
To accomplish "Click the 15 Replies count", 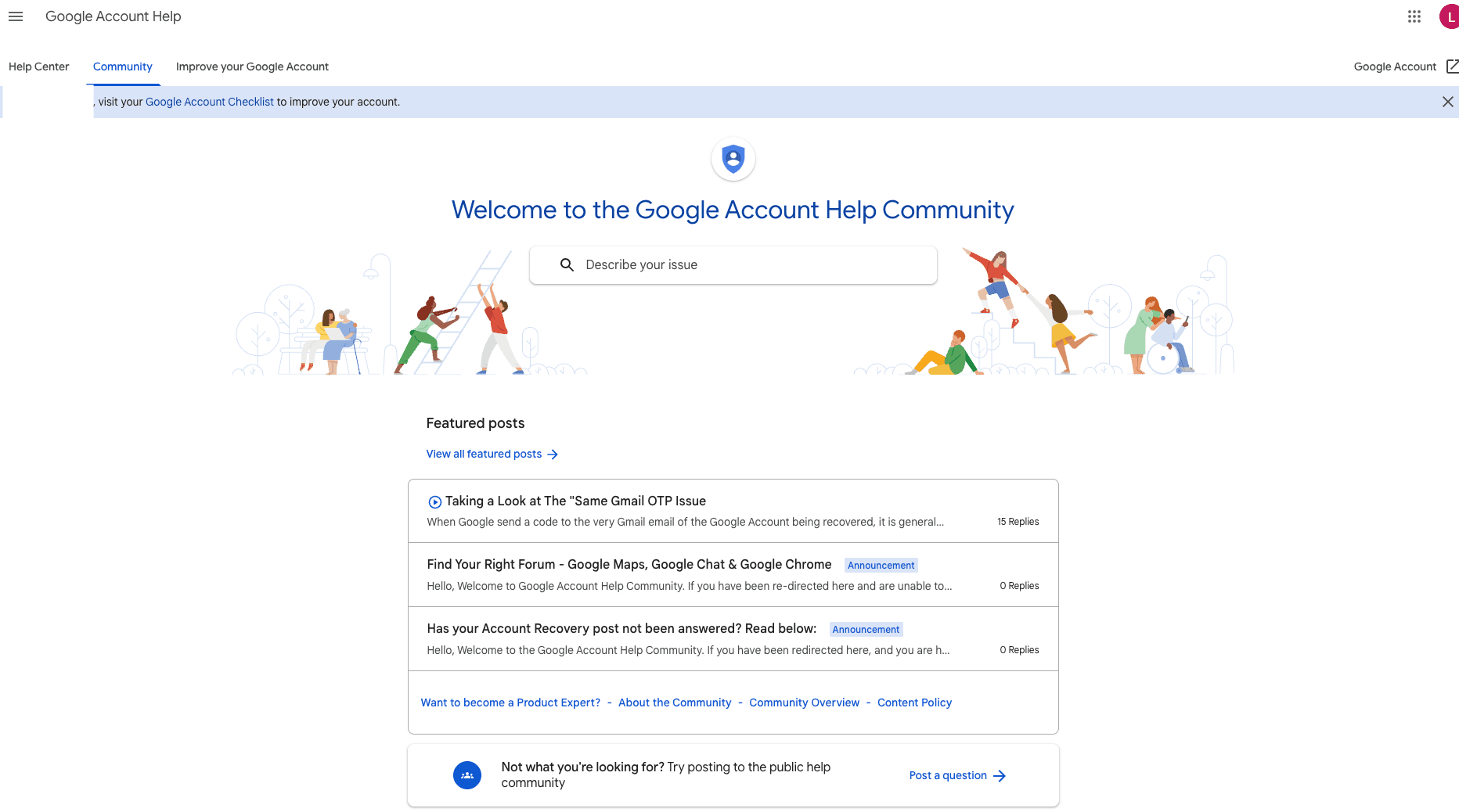I will [1018, 522].
